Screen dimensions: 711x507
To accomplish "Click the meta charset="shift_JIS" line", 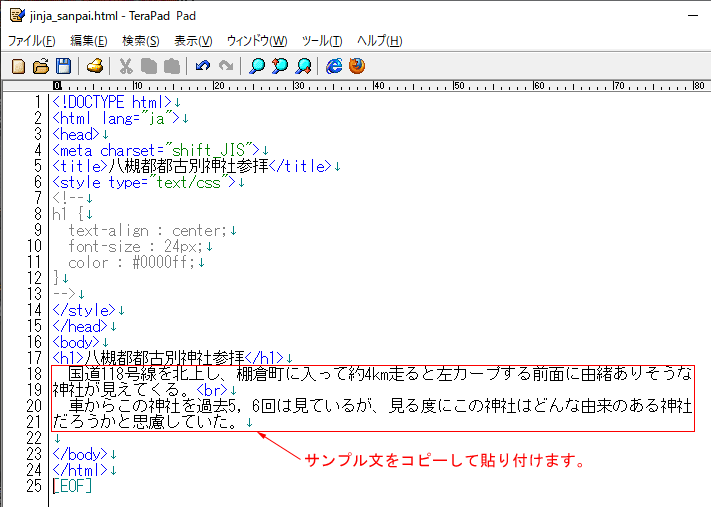I will click(156, 150).
